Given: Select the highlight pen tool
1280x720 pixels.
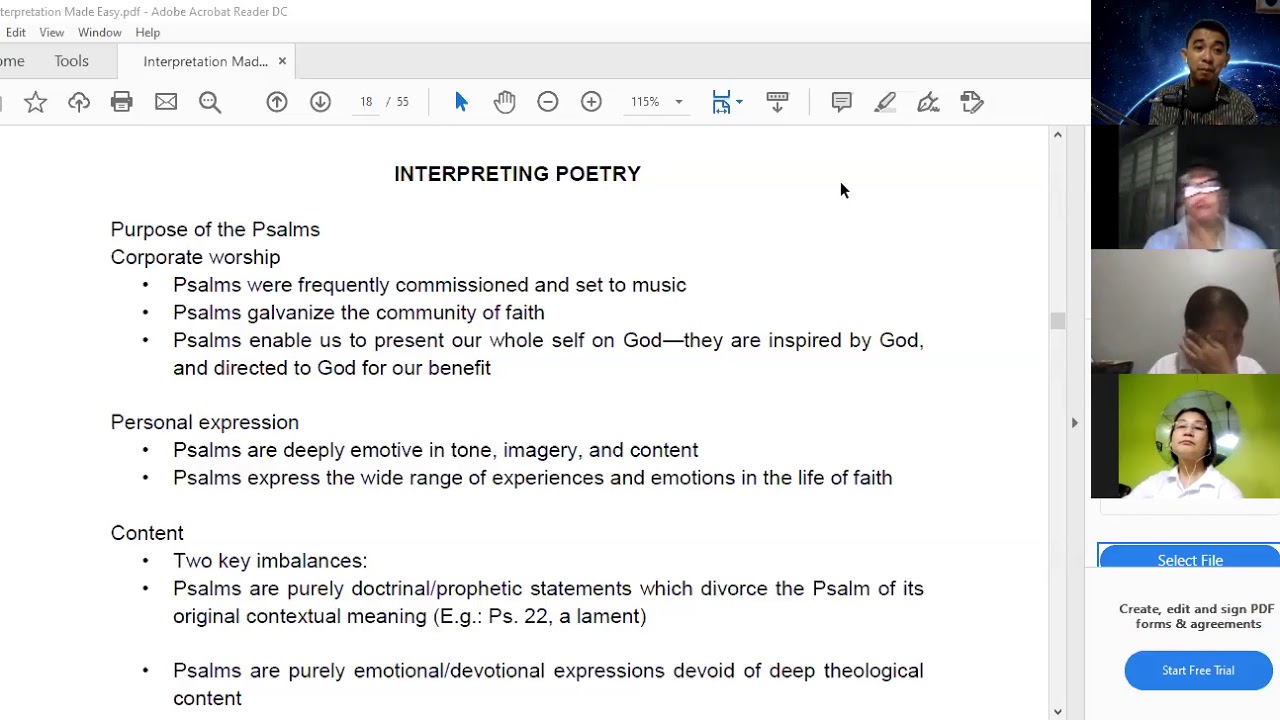Looking at the screenshot, I should [x=885, y=102].
